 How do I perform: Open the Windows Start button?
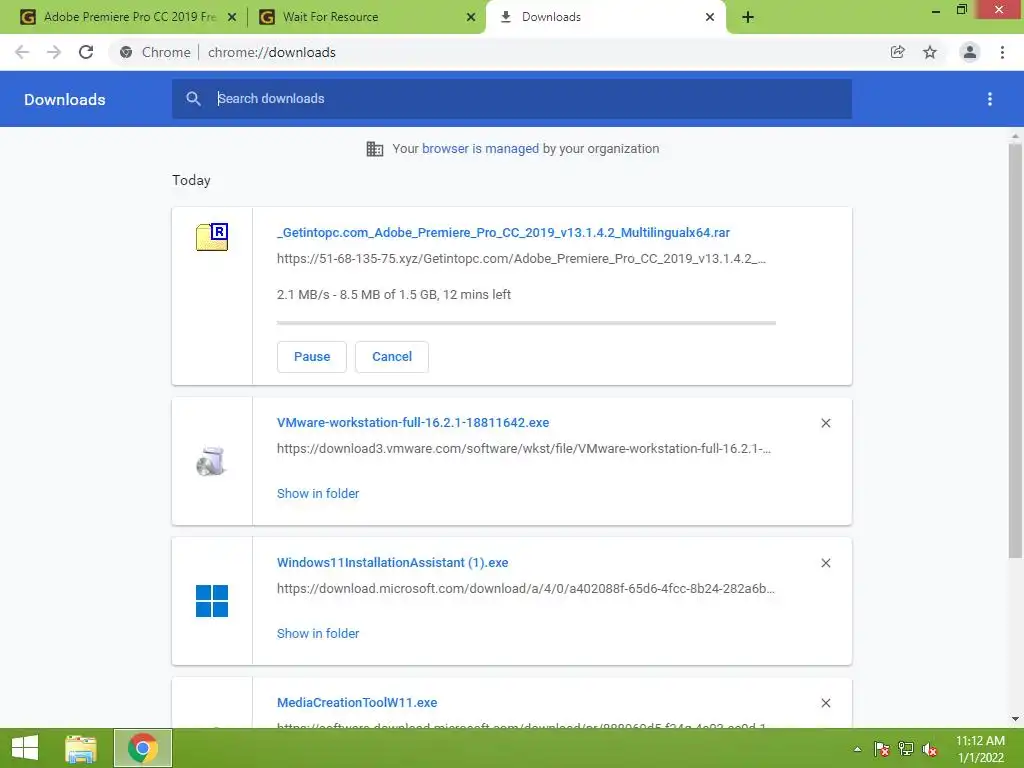[x=25, y=748]
